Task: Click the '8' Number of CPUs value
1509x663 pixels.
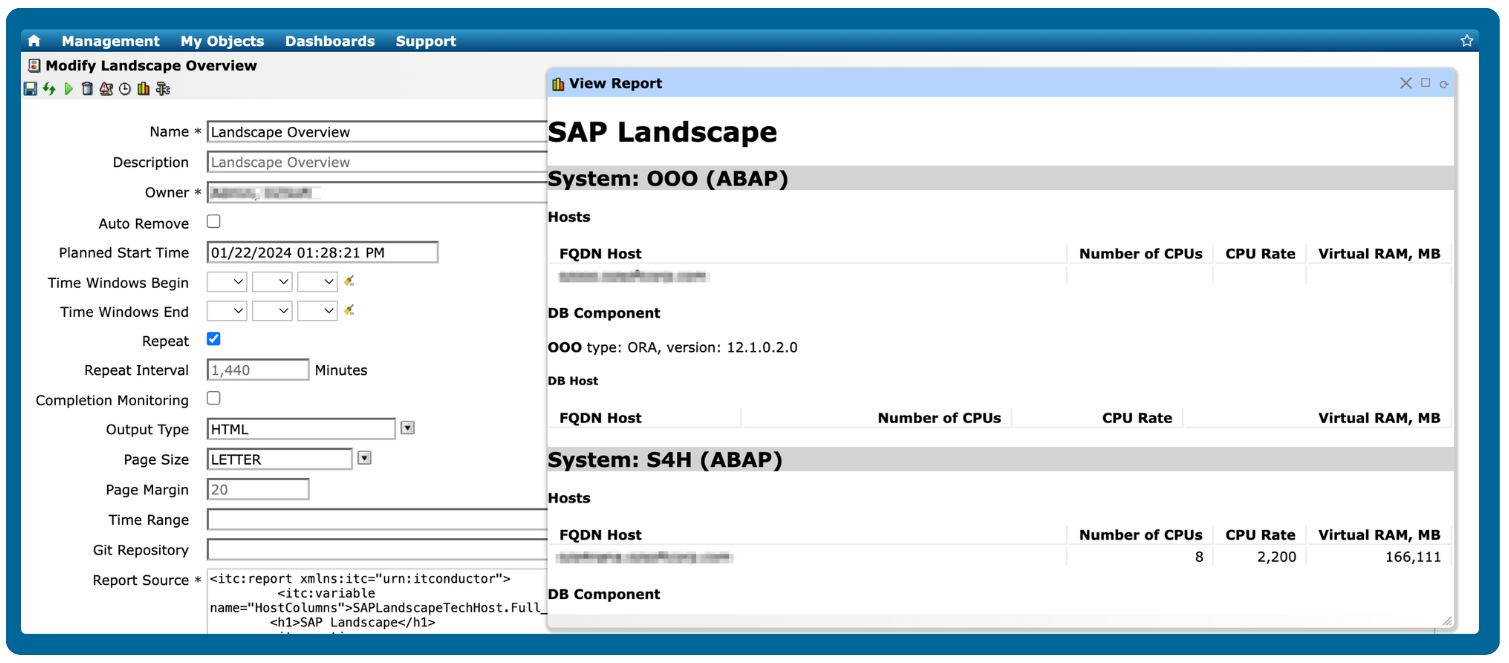Action: pos(1199,556)
